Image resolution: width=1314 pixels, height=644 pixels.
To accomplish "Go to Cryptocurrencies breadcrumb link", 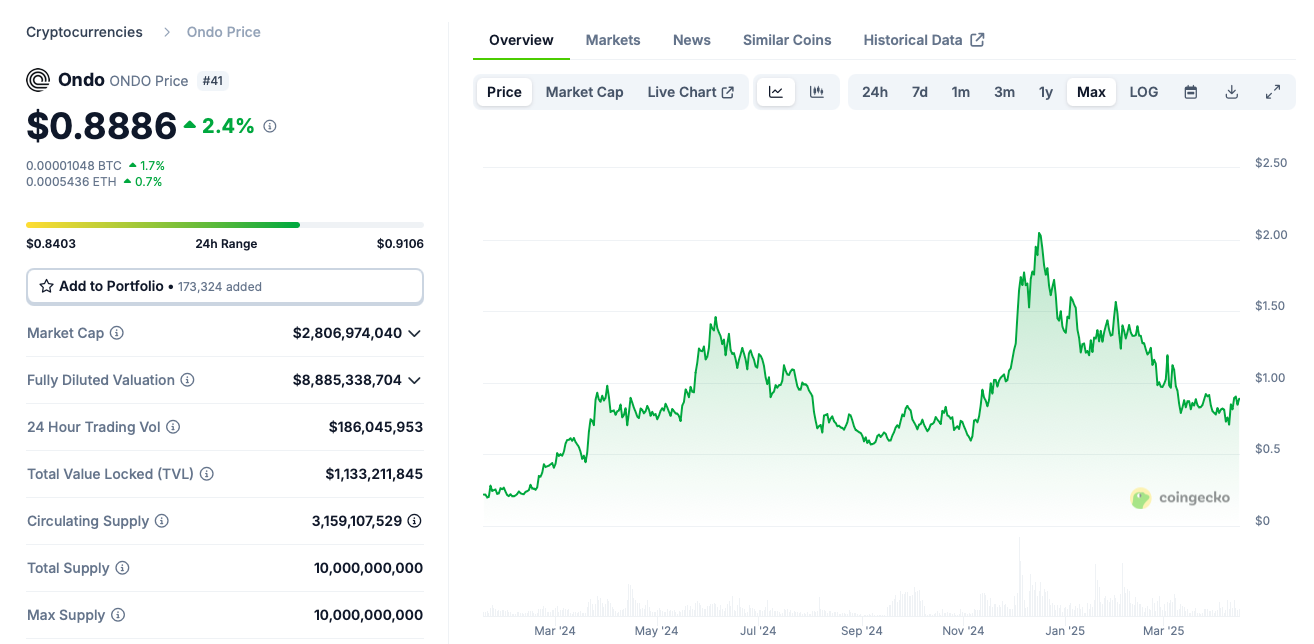I will pos(84,32).
